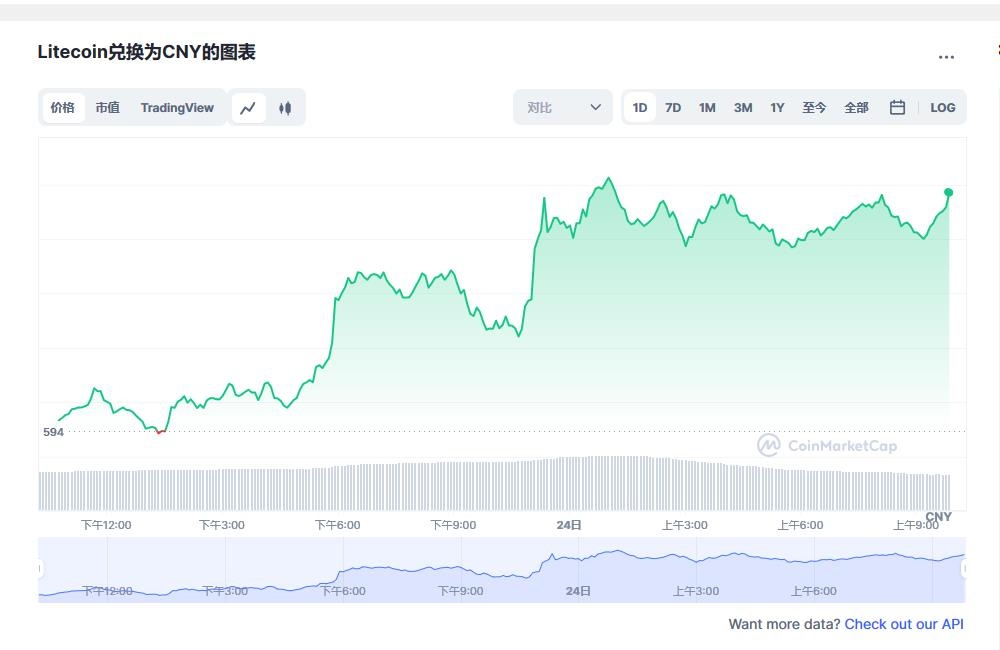Open the 对比 compare dropdown
This screenshot has height=650, width=1000.
(563, 108)
